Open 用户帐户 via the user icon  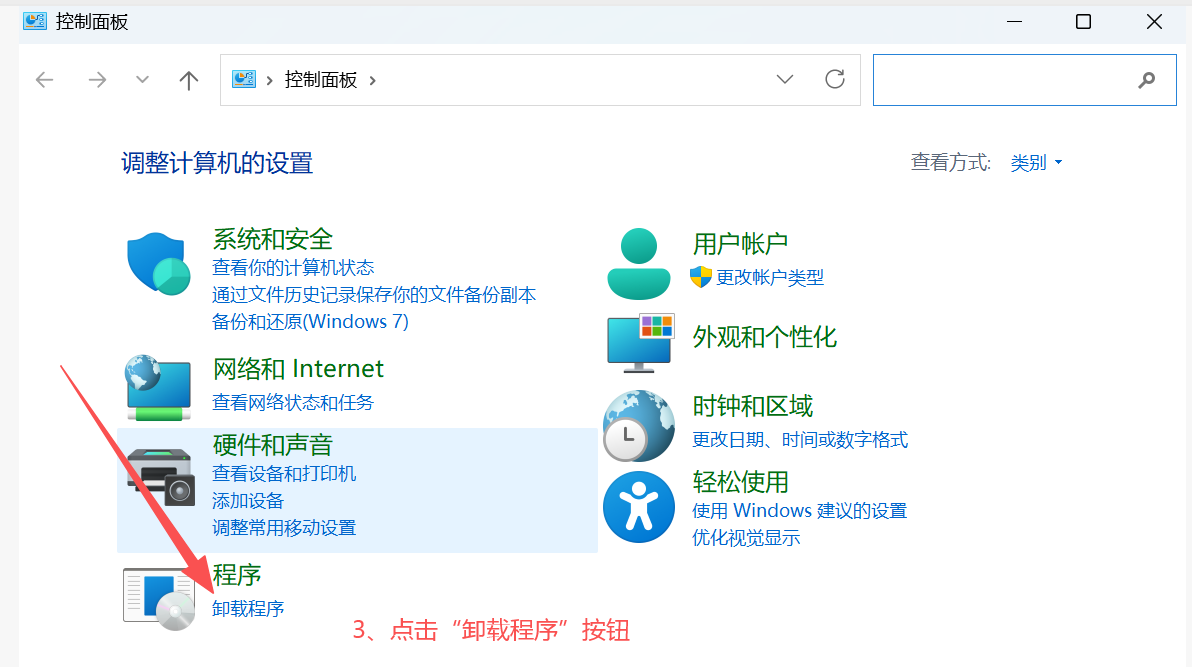pyautogui.click(x=638, y=262)
